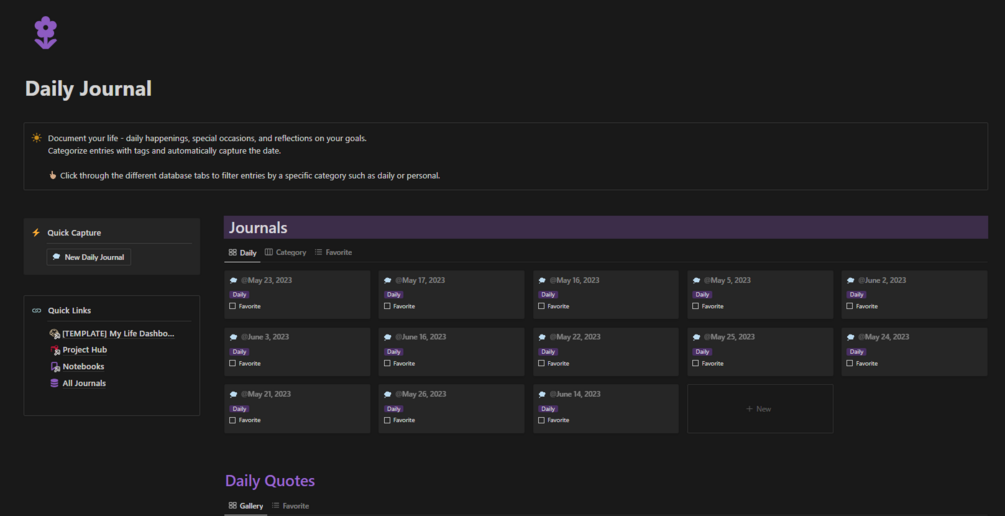The width and height of the screenshot is (1005, 516).
Task: Click the sun icon in the callout
Action: (x=37, y=138)
